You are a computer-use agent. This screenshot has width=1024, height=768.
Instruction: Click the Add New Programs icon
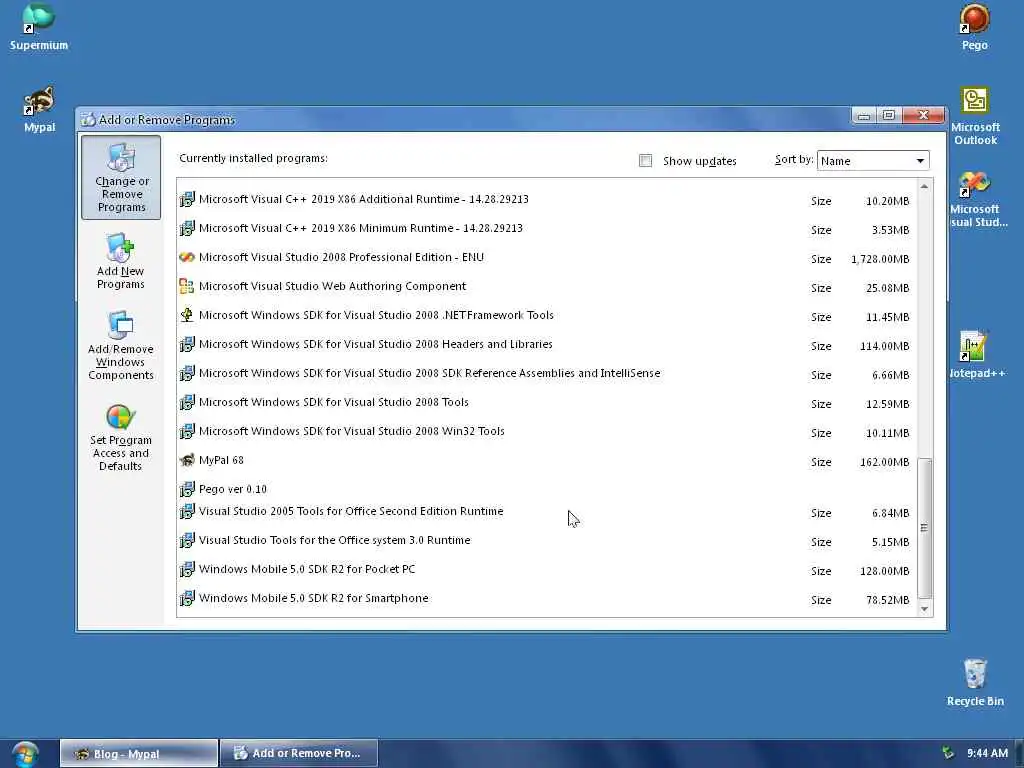pos(120,248)
